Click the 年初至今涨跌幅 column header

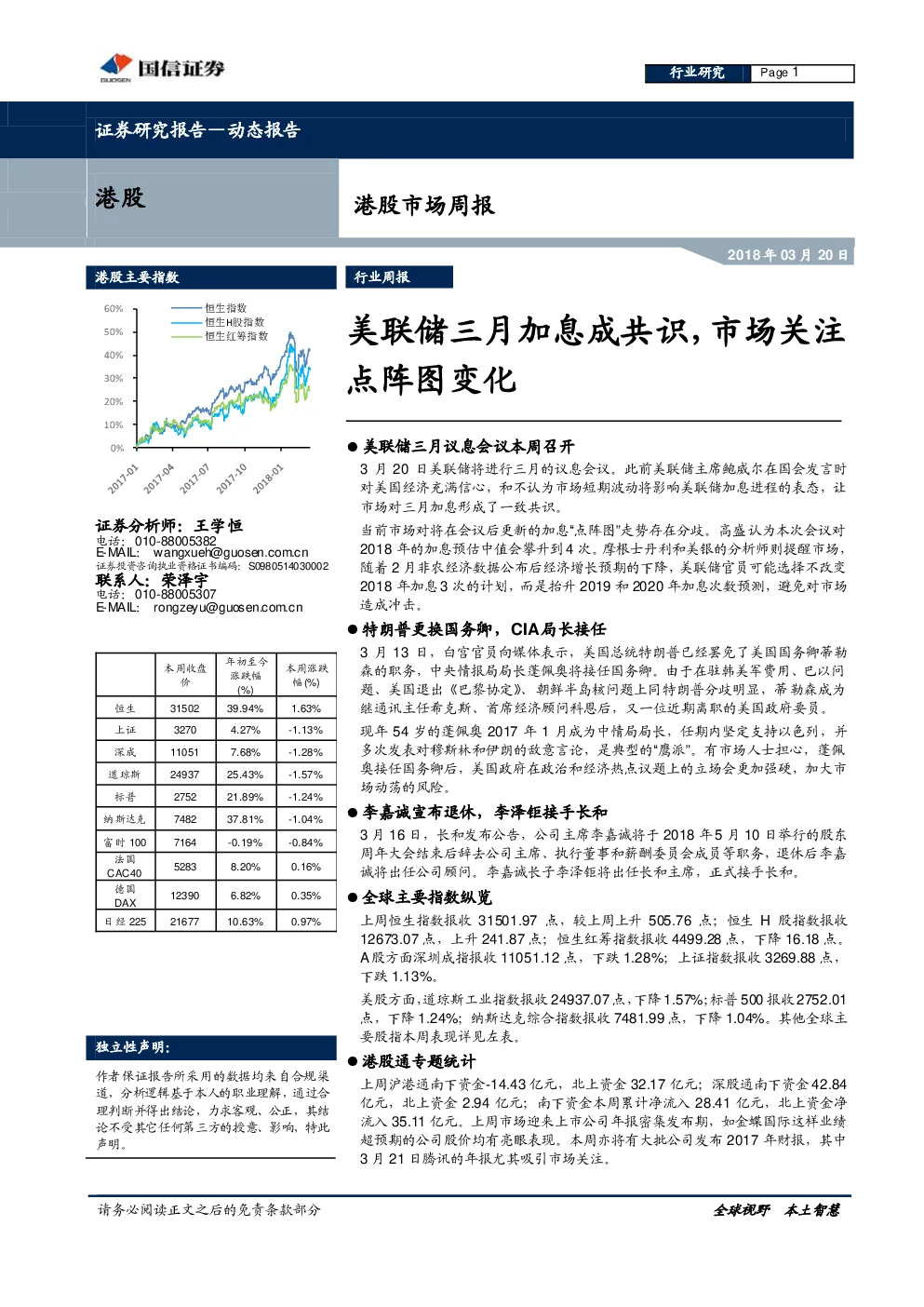pyautogui.click(x=246, y=675)
